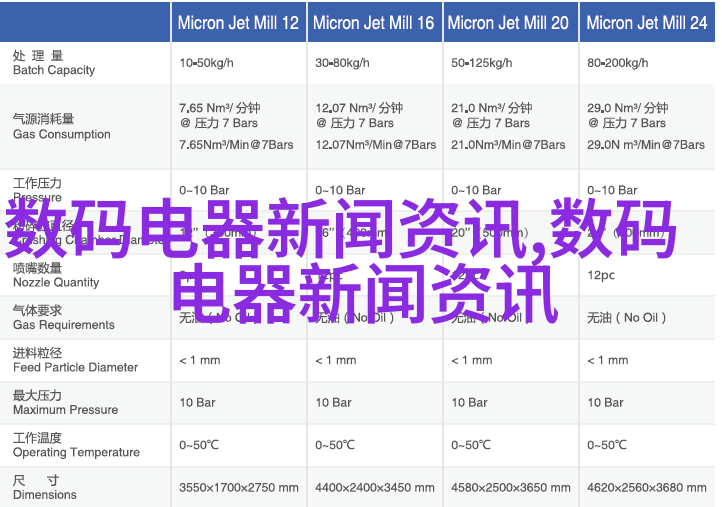Click the Micron Jet Mill 12 column header

pos(239,23)
